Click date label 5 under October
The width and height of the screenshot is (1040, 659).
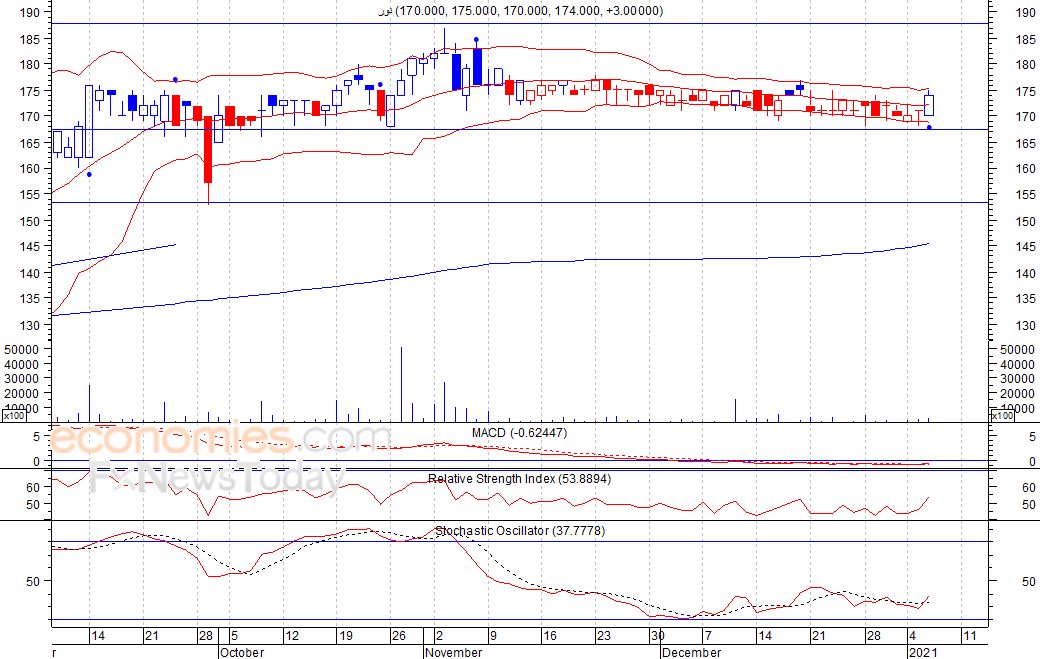[234, 636]
